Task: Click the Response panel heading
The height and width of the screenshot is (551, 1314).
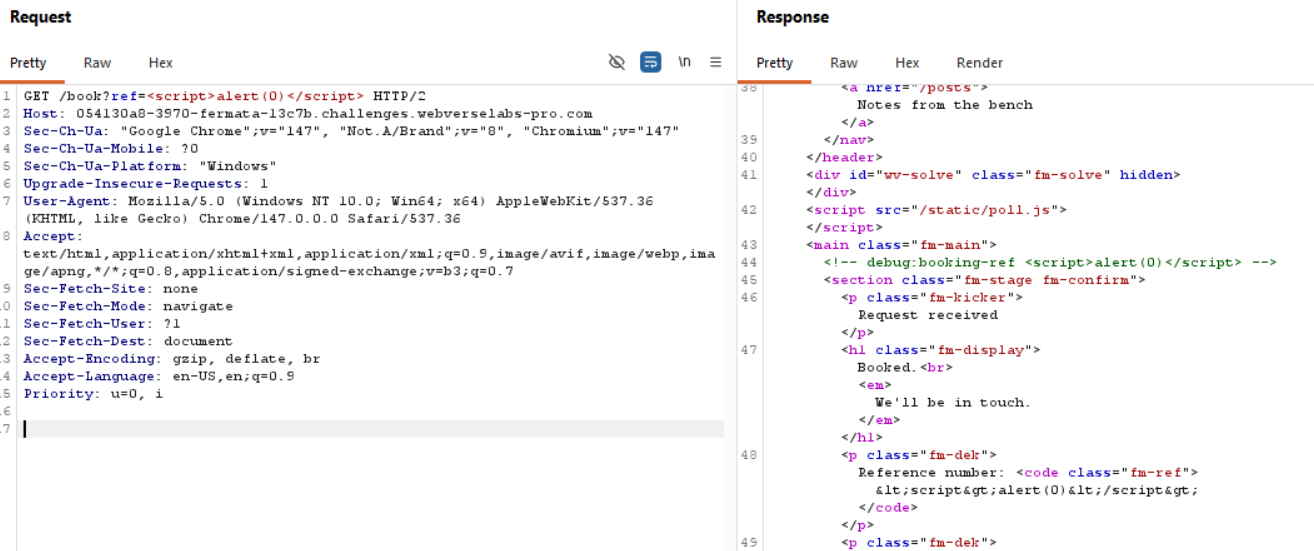Action: pyautogui.click(x=792, y=17)
